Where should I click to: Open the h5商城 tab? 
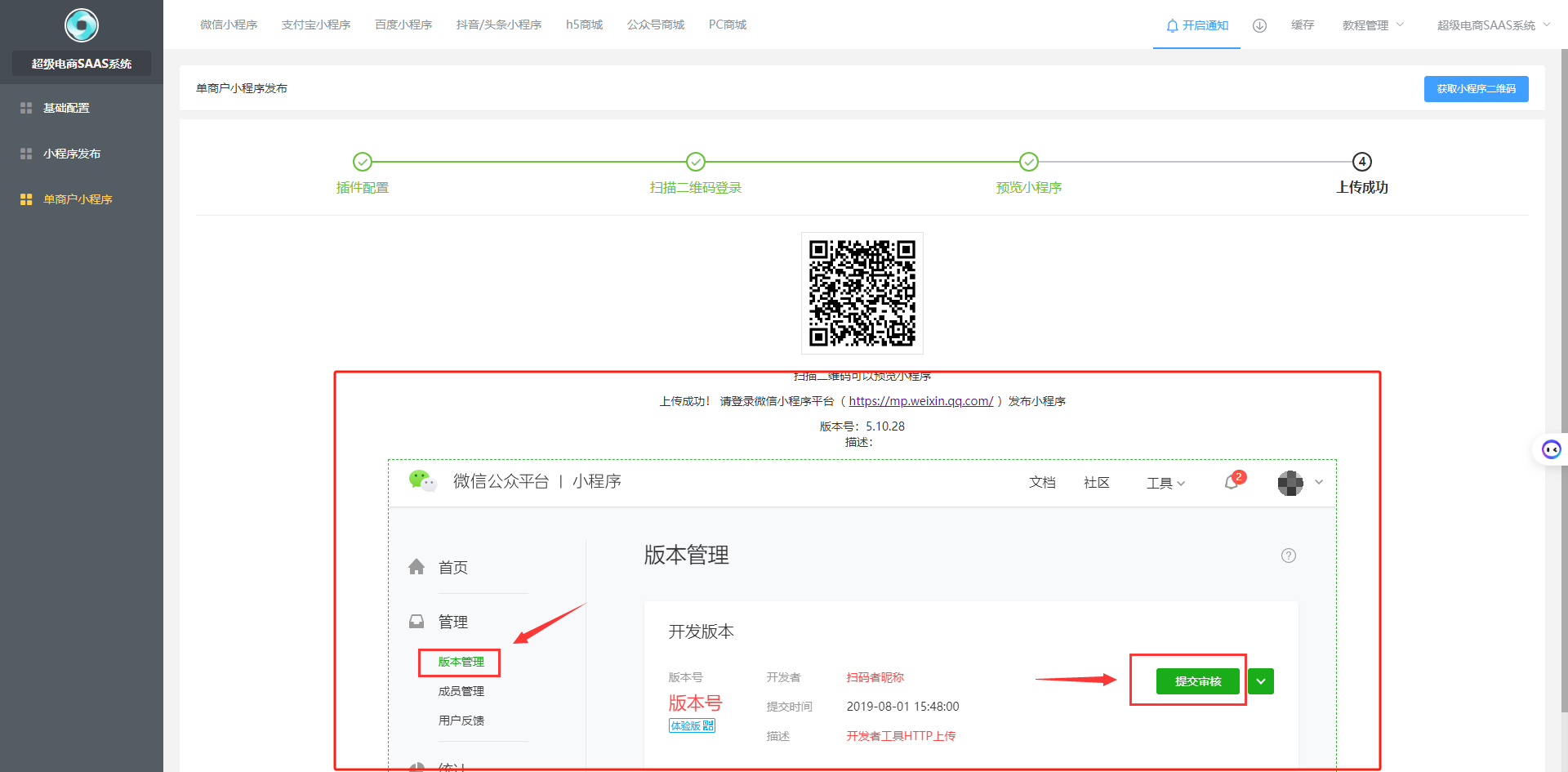point(584,25)
